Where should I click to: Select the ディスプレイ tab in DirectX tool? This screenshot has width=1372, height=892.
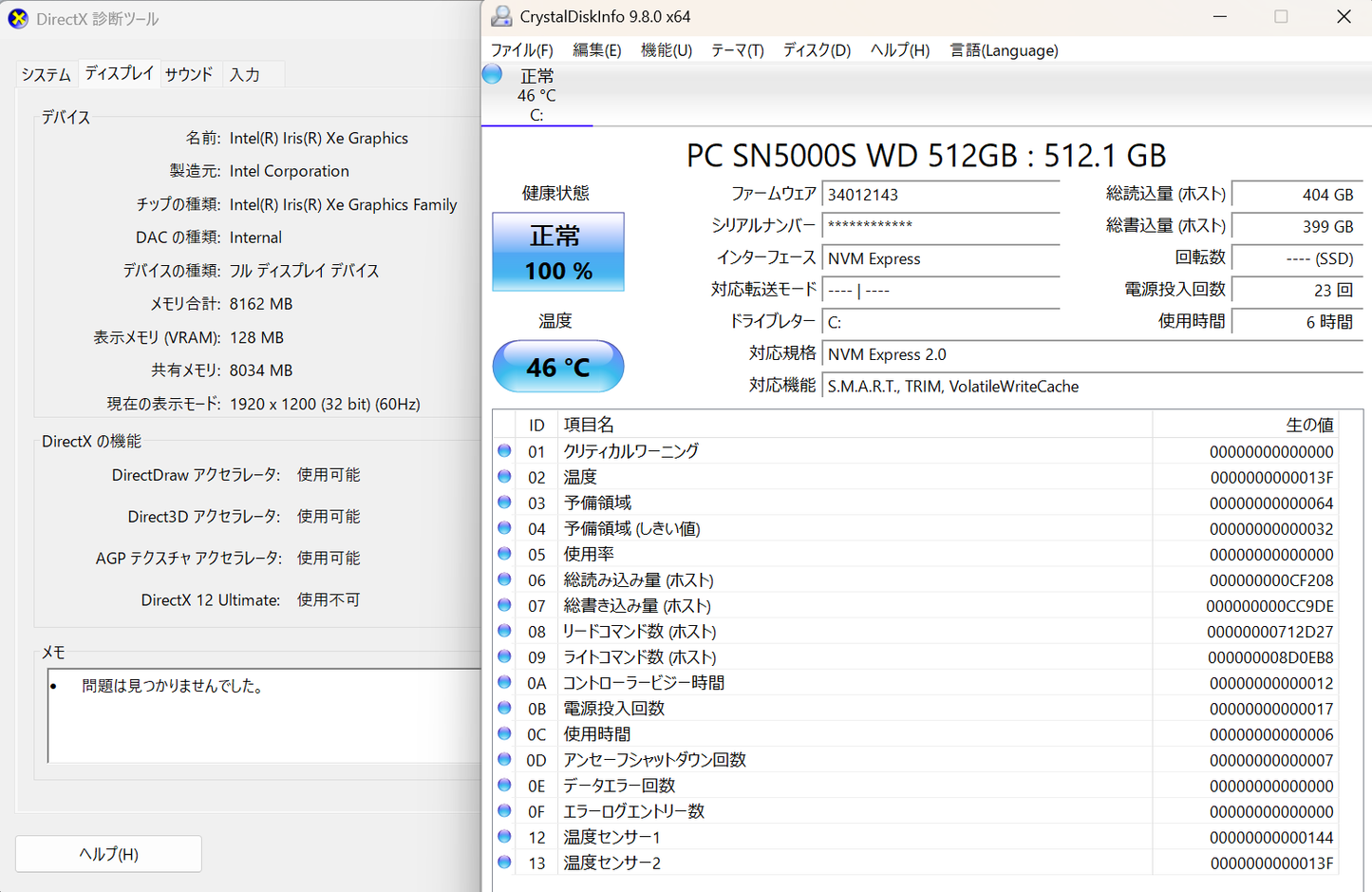coord(119,72)
